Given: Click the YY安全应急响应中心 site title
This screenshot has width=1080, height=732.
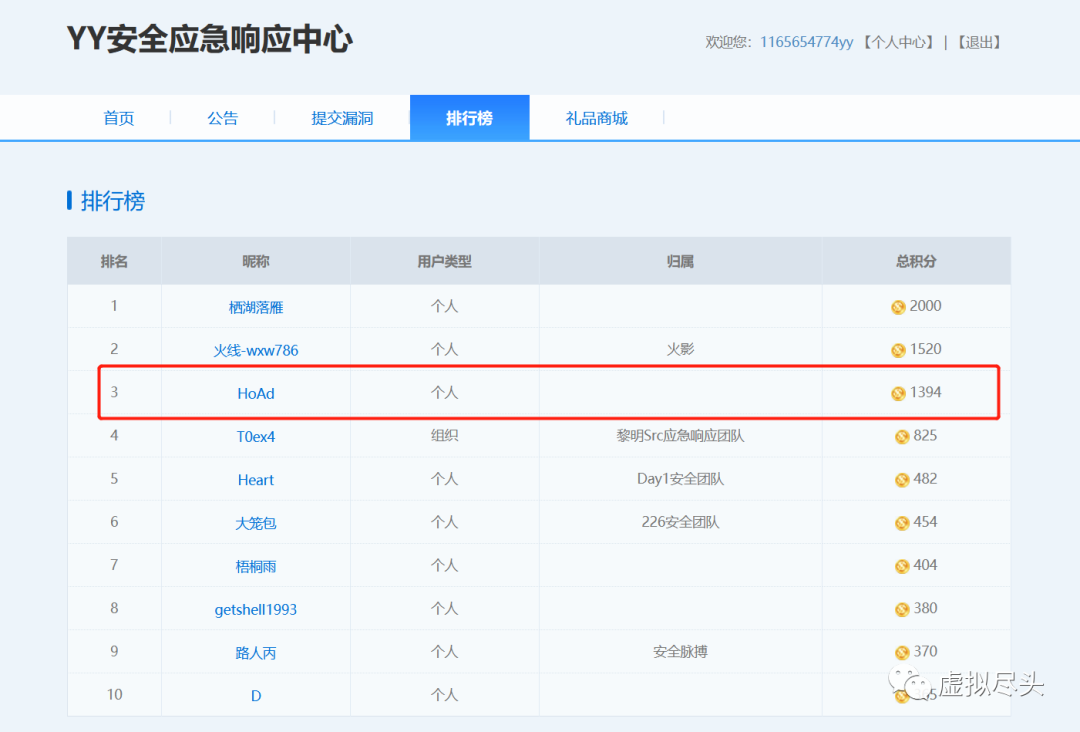Looking at the screenshot, I should coord(209,39).
